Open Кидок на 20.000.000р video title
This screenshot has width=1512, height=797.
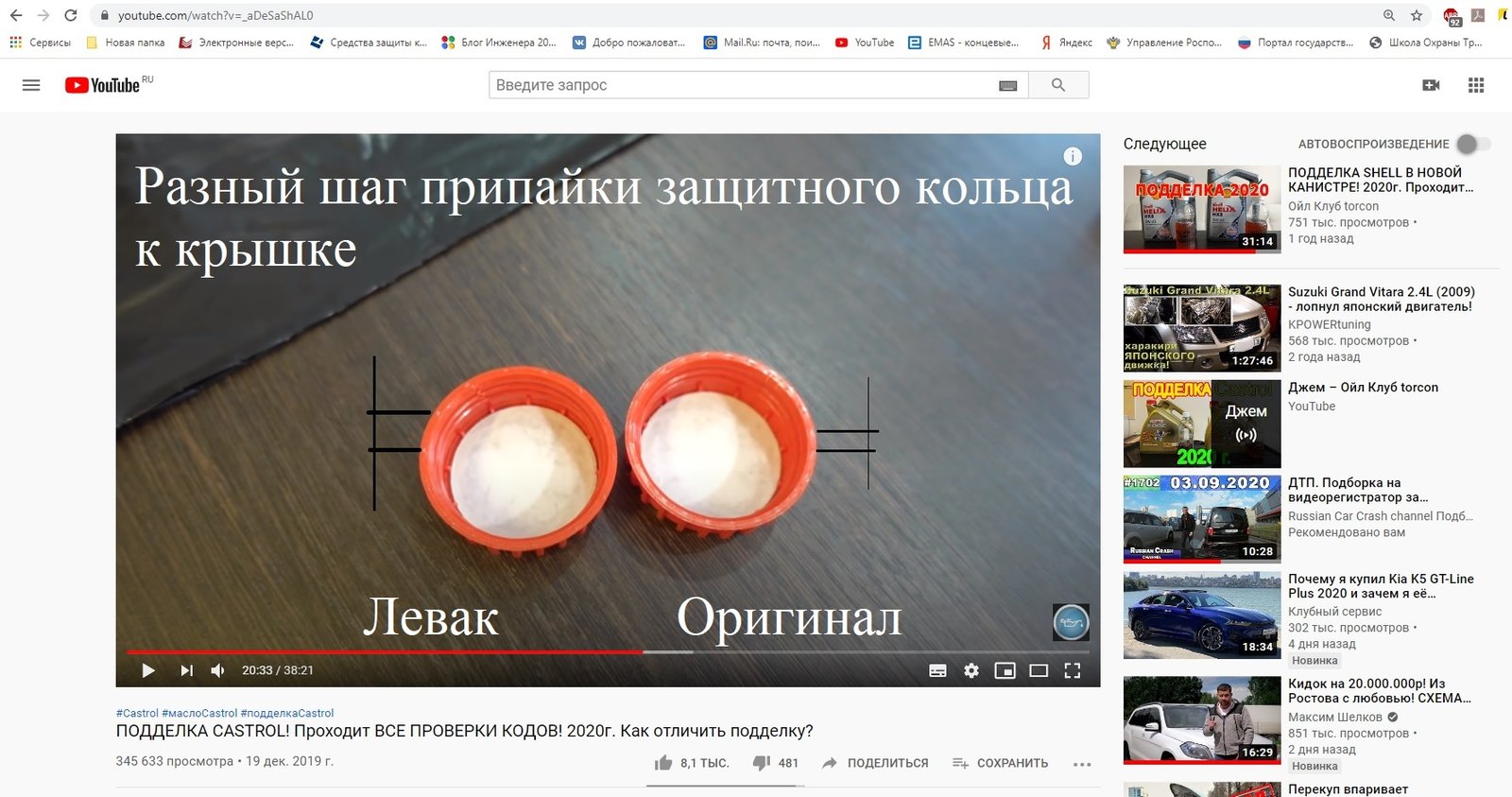pos(1380,691)
